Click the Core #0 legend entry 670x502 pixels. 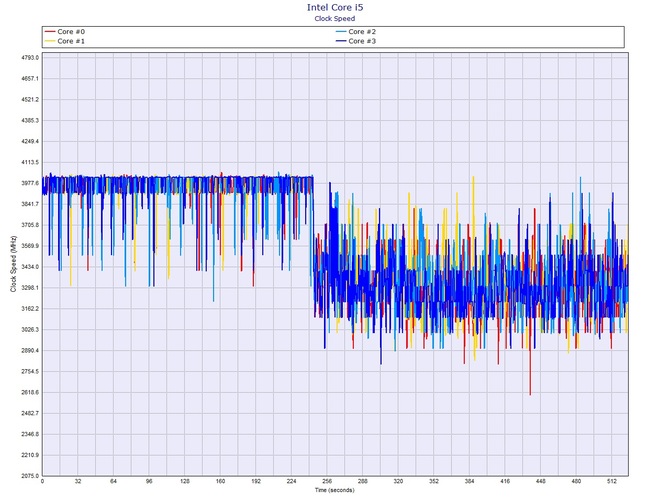tap(65, 32)
